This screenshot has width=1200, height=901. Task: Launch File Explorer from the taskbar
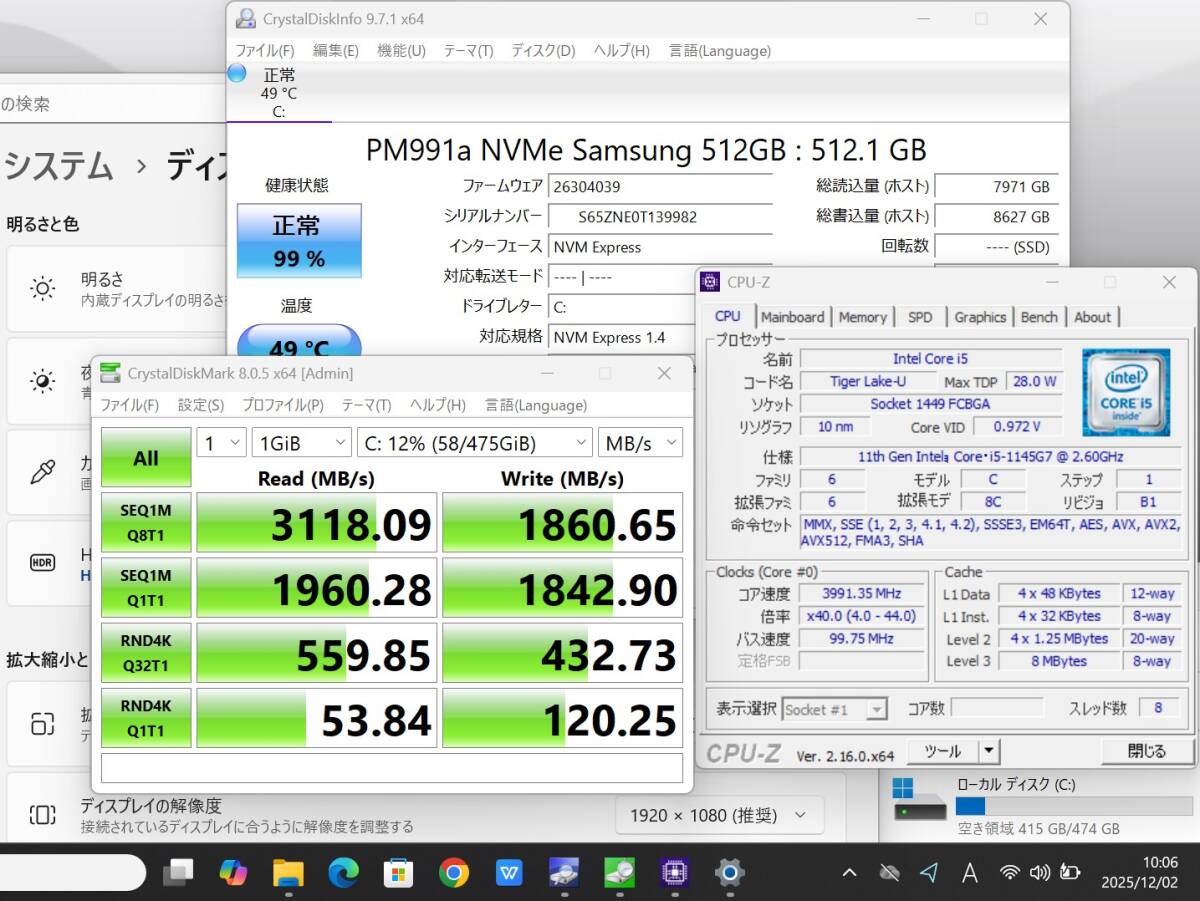(x=288, y=872)
